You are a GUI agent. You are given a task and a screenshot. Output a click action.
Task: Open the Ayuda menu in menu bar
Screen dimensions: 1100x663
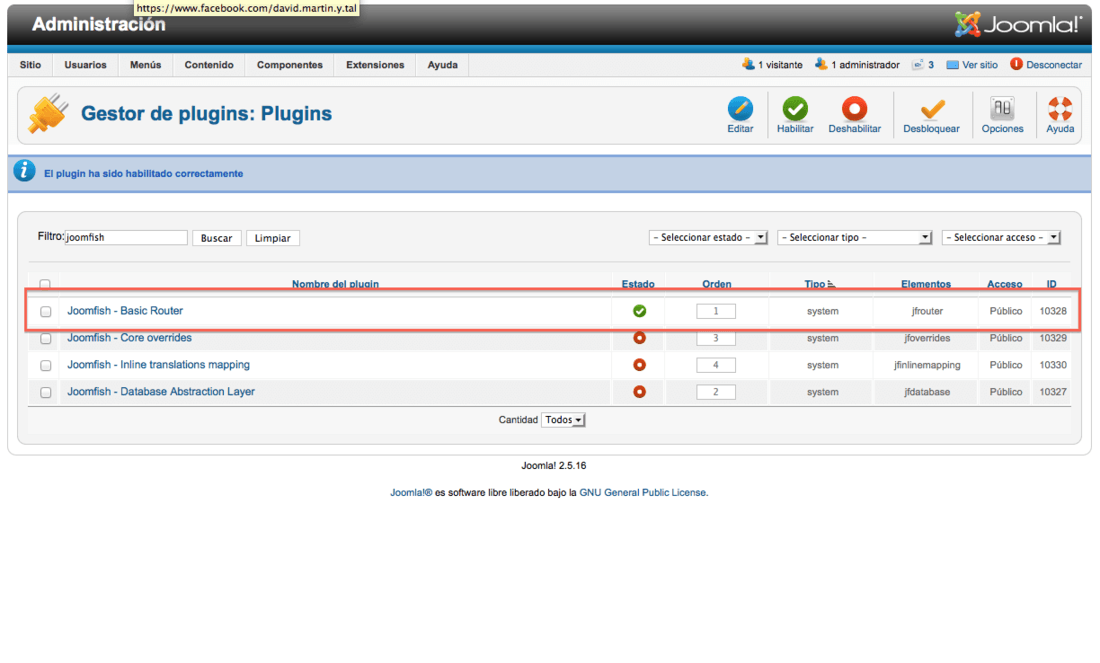click(443, 65)
